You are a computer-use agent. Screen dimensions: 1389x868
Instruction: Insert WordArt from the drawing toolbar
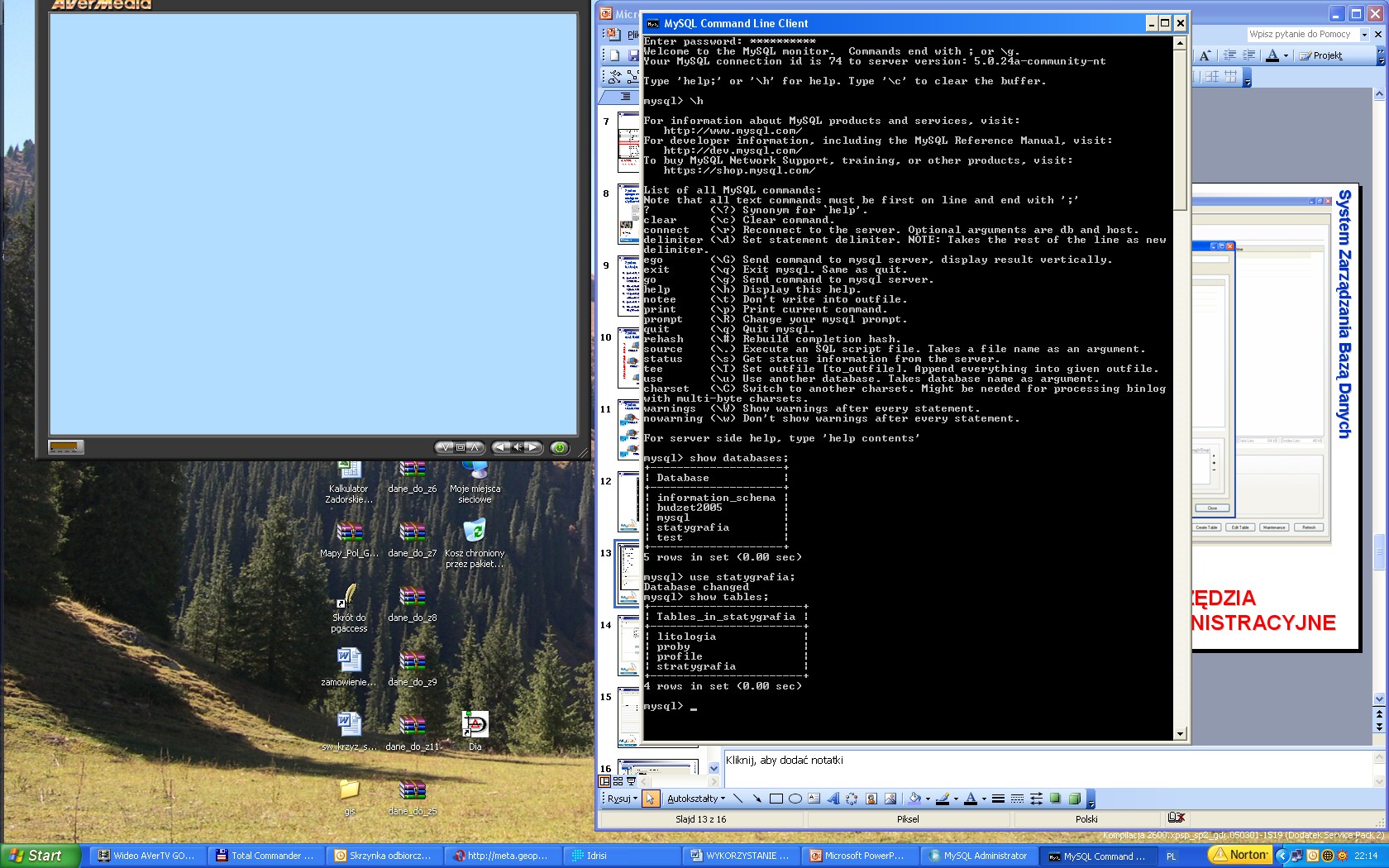tap(833, 799)
